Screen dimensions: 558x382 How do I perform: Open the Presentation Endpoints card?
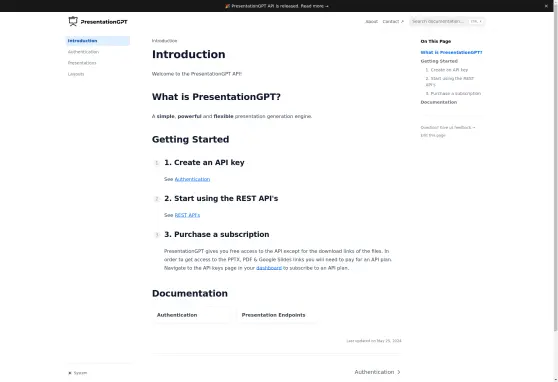278,315
